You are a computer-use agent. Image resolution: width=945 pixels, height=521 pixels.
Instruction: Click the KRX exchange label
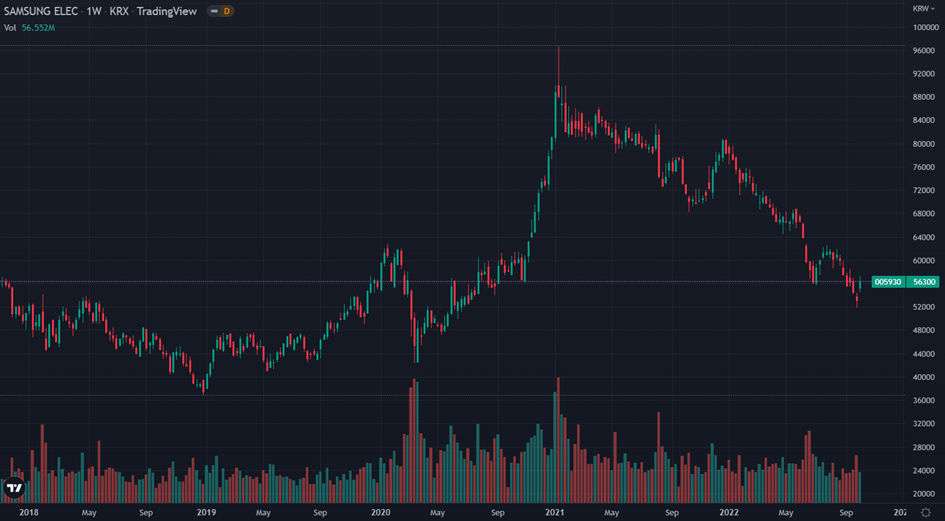[120, 11]
